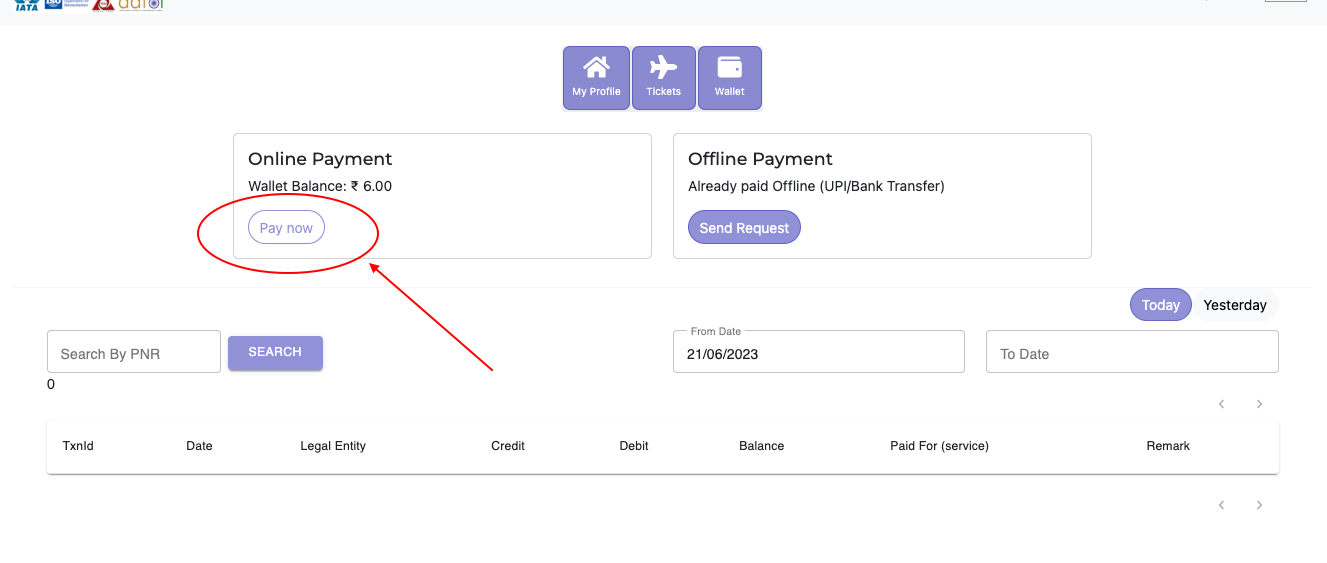Focus the Search By PNR field
The height and width of the screenshot is (563, 1327).
click(x=134, y=353)
